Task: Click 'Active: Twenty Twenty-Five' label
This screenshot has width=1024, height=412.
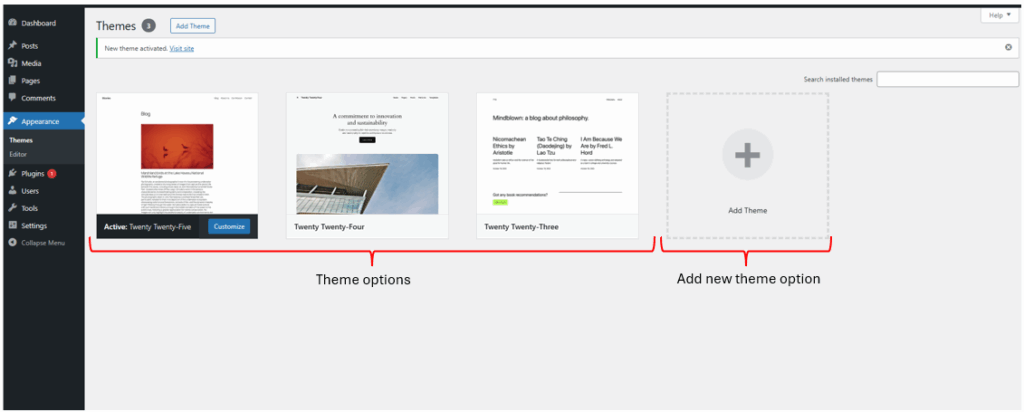Action: (148, 227)
